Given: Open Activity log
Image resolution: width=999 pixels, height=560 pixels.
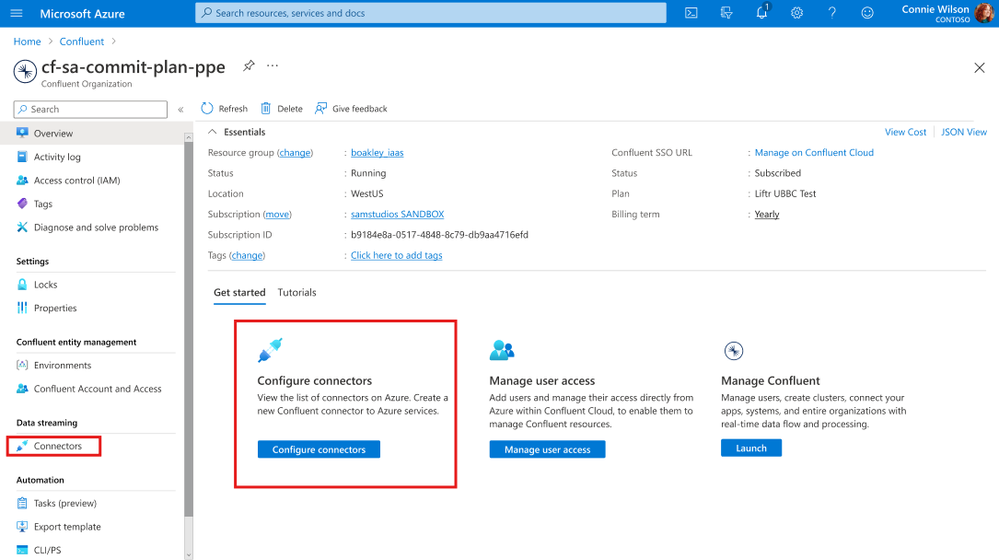Looking at the screenshot, I should click(57, 157).
